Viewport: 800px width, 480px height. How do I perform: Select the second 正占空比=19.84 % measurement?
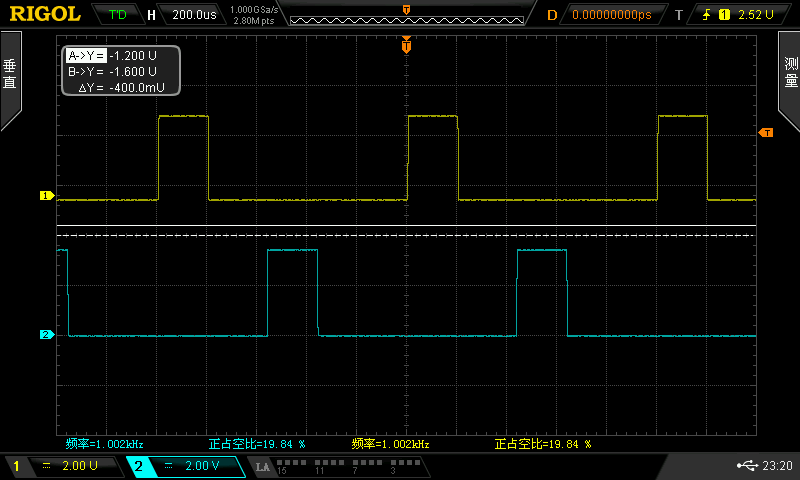(x=543, y=443)
